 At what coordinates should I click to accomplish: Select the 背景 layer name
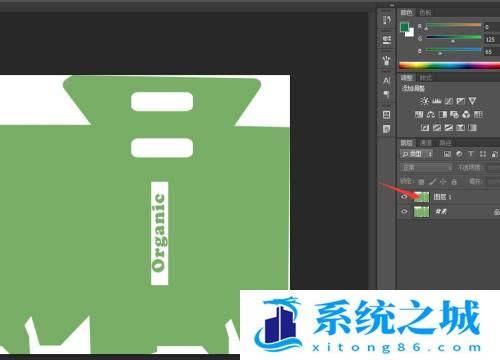[x=441, y=211]
